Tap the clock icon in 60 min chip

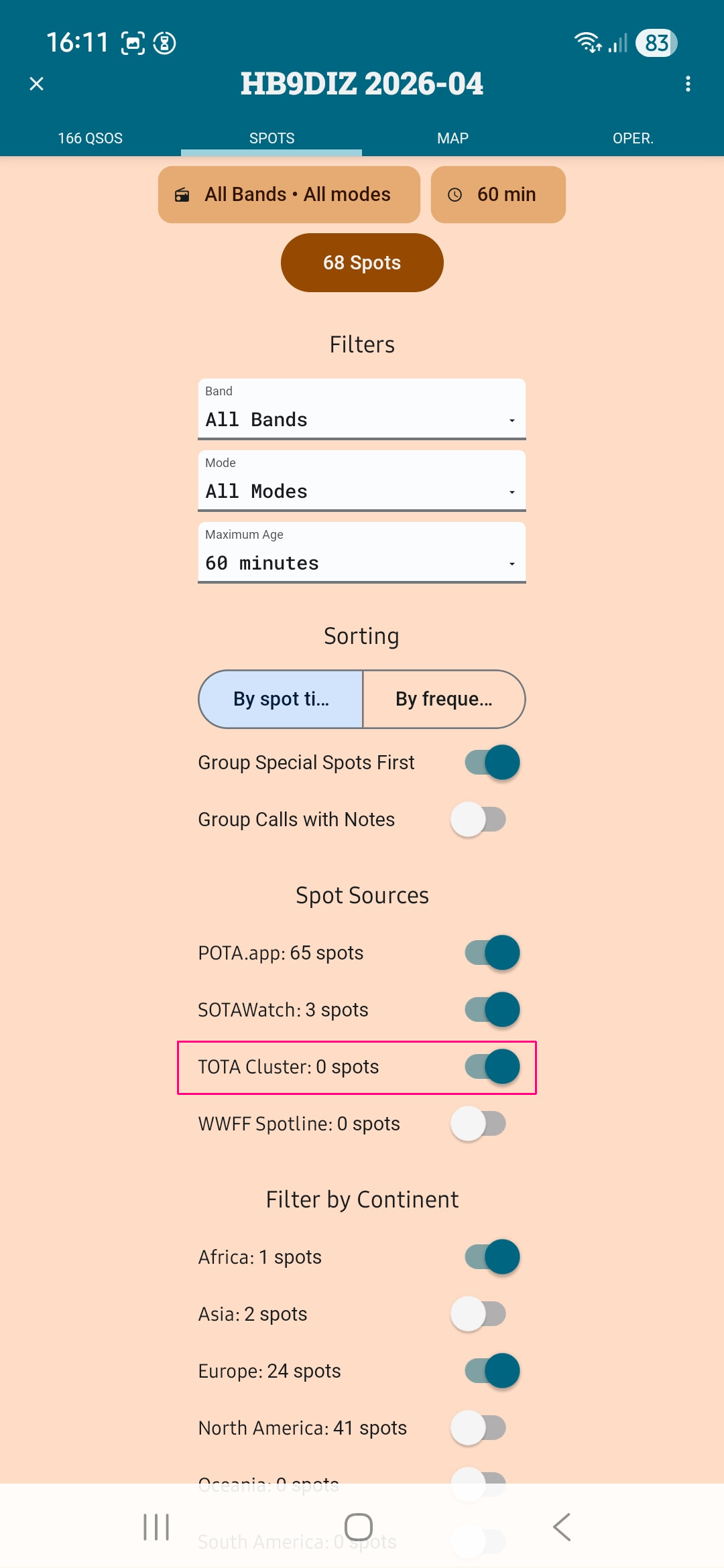(x=455, y=195)
